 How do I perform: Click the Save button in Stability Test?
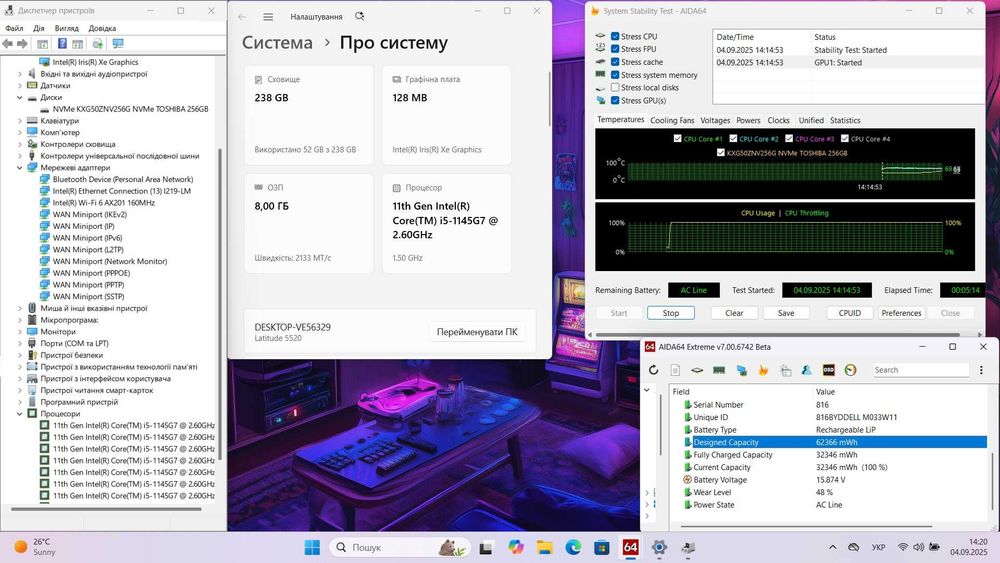point(786,313)
